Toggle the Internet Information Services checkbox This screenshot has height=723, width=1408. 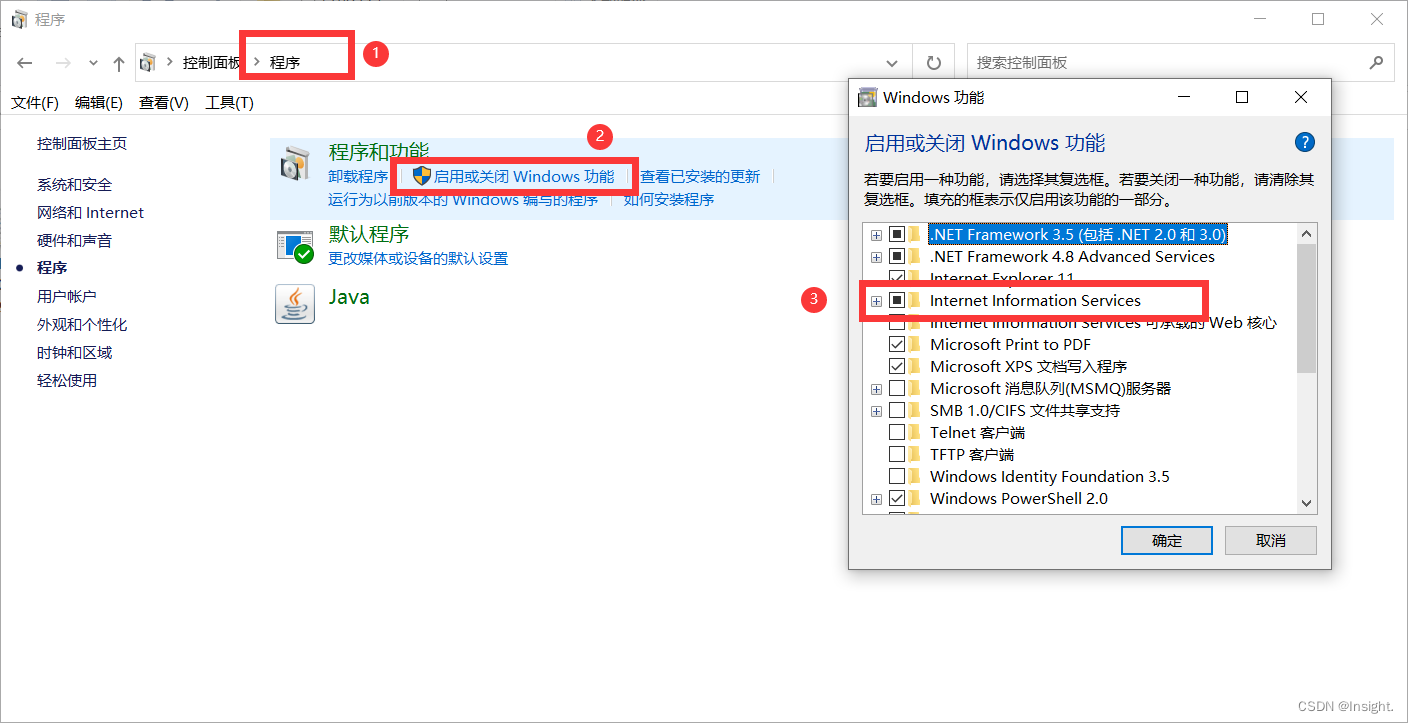click(897, 300)
